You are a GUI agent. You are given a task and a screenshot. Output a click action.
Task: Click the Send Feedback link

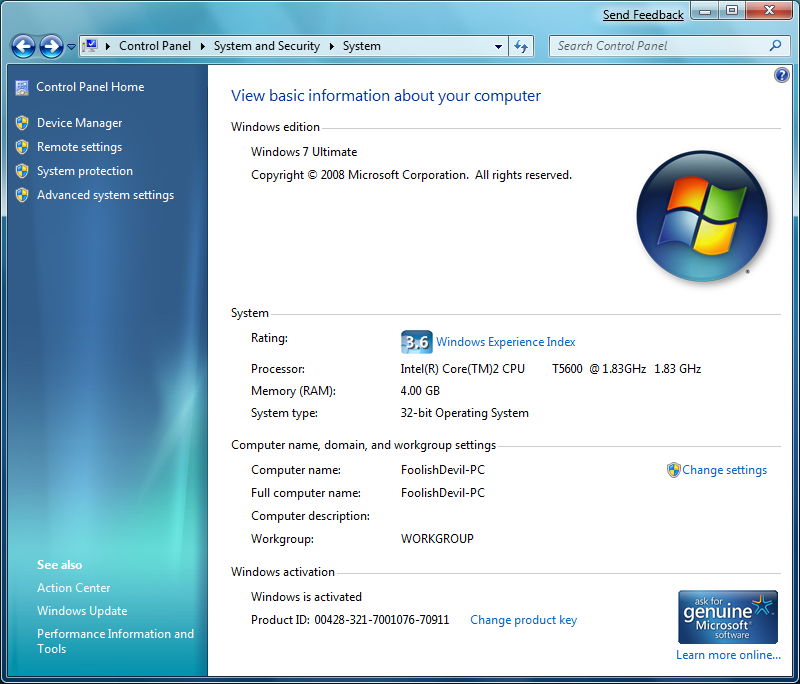point(643,15)
